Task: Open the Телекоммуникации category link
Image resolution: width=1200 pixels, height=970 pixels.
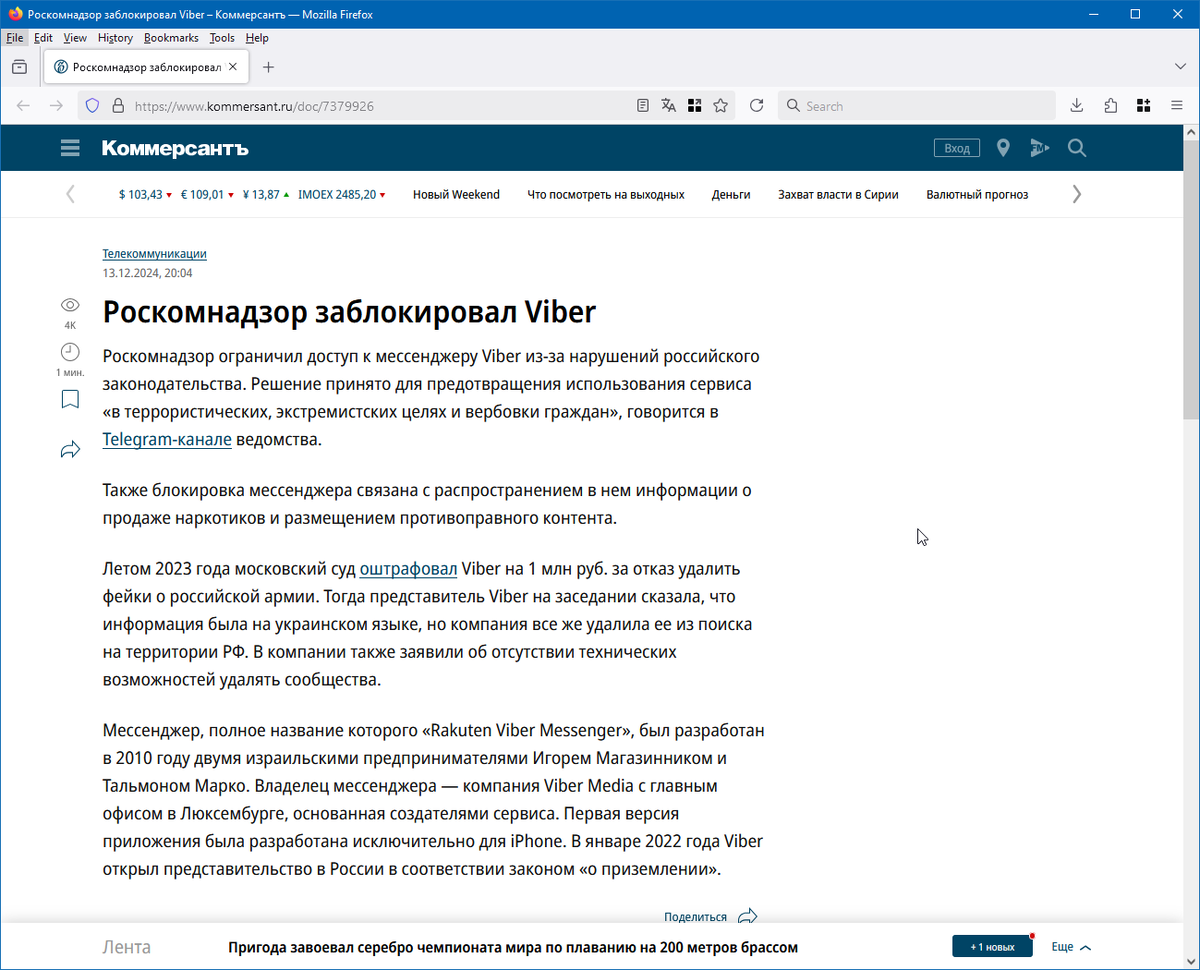Action: click(x=154, y=254)
